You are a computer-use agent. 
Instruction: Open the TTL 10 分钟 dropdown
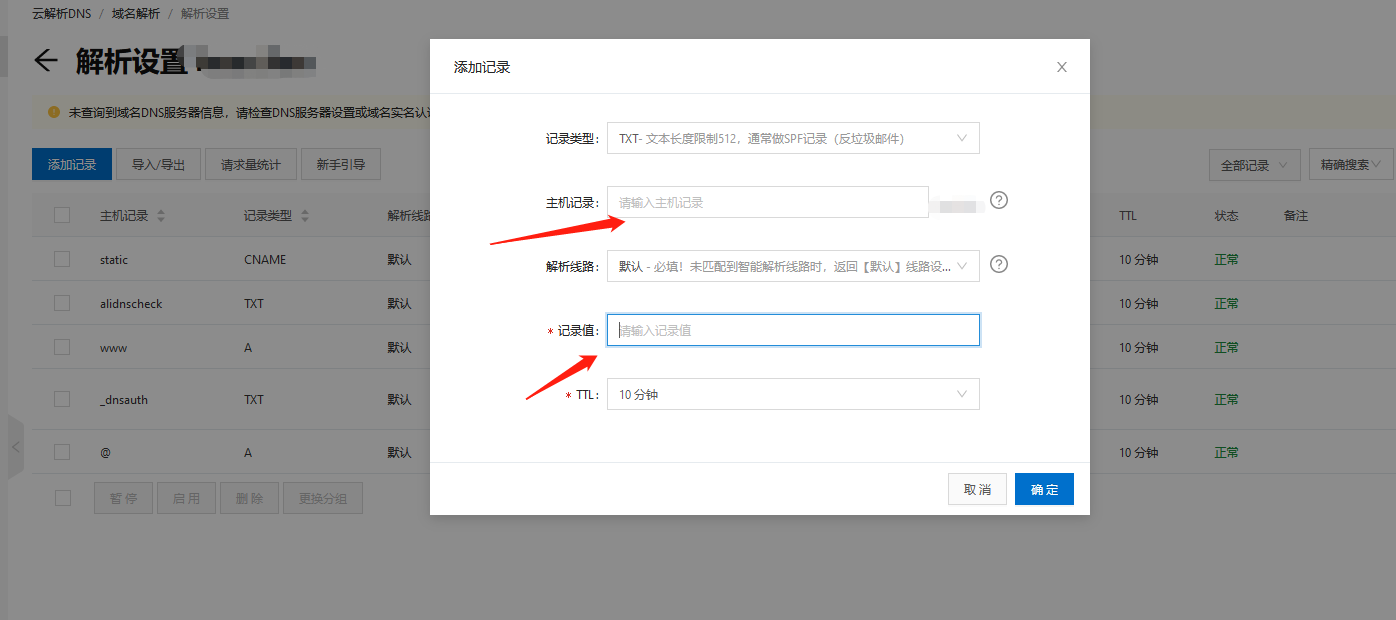tap(793, 394)
